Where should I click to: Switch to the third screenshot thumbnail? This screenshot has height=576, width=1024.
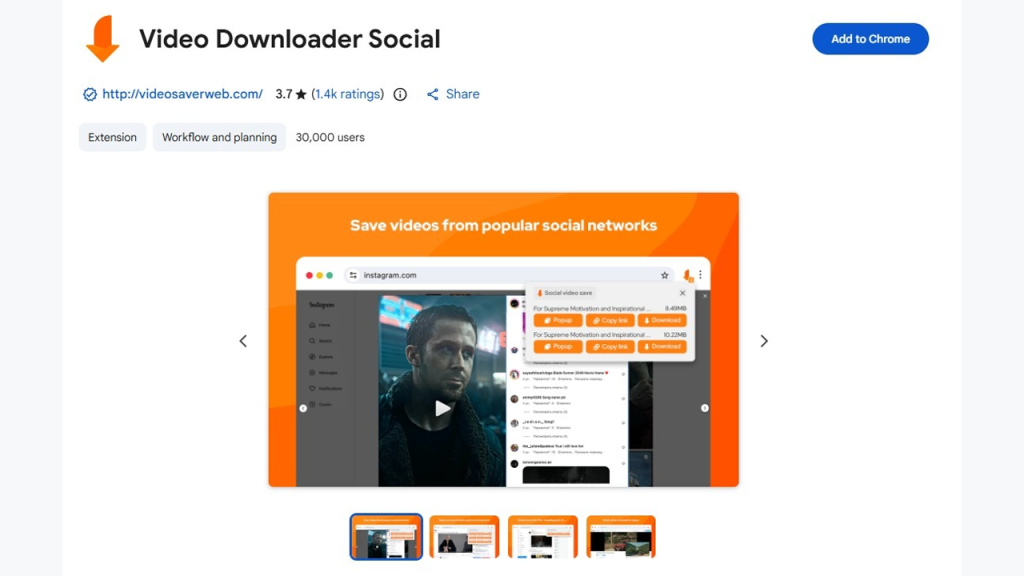point(542,537)
